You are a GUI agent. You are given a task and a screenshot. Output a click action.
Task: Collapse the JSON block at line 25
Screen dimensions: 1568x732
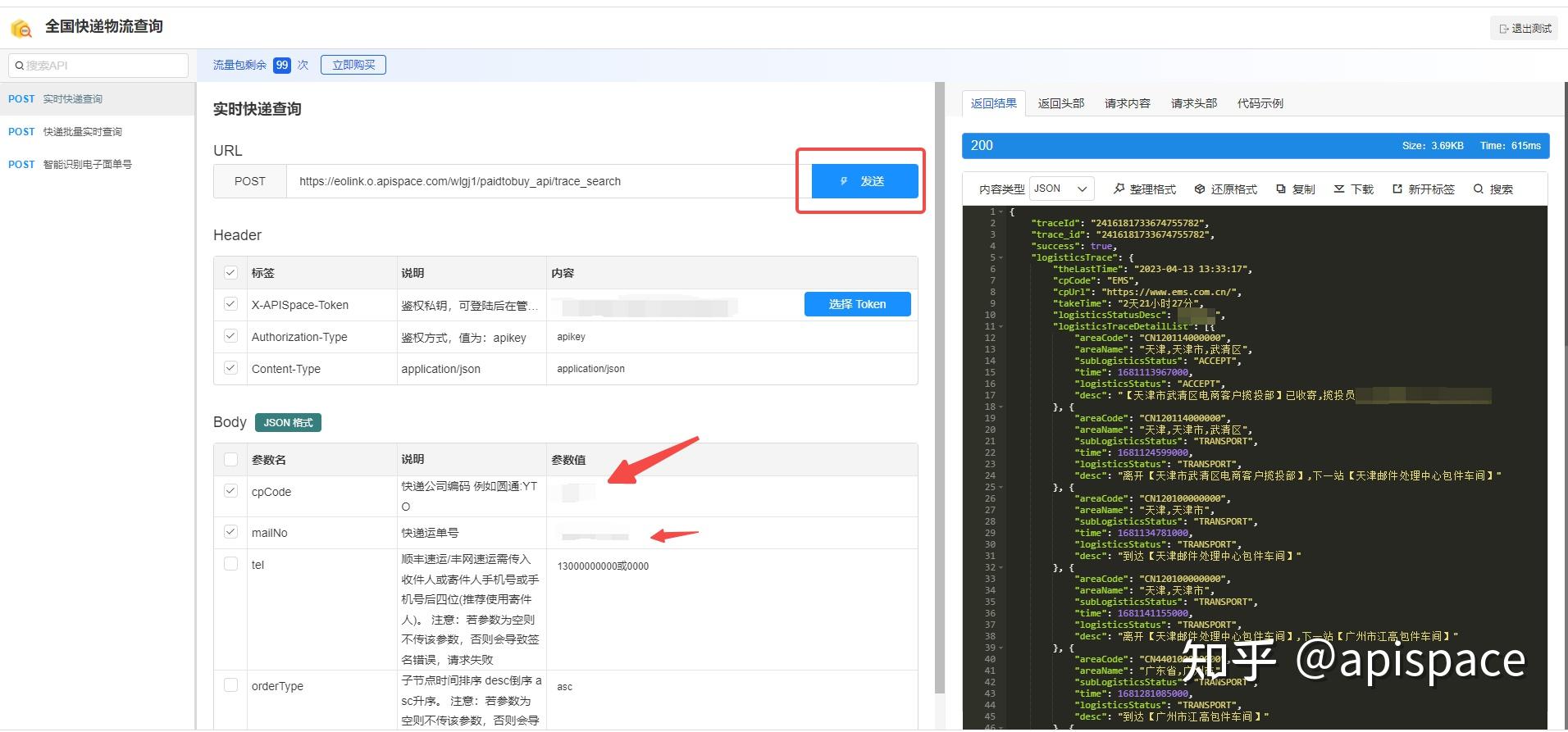(x=1001, y=487)
